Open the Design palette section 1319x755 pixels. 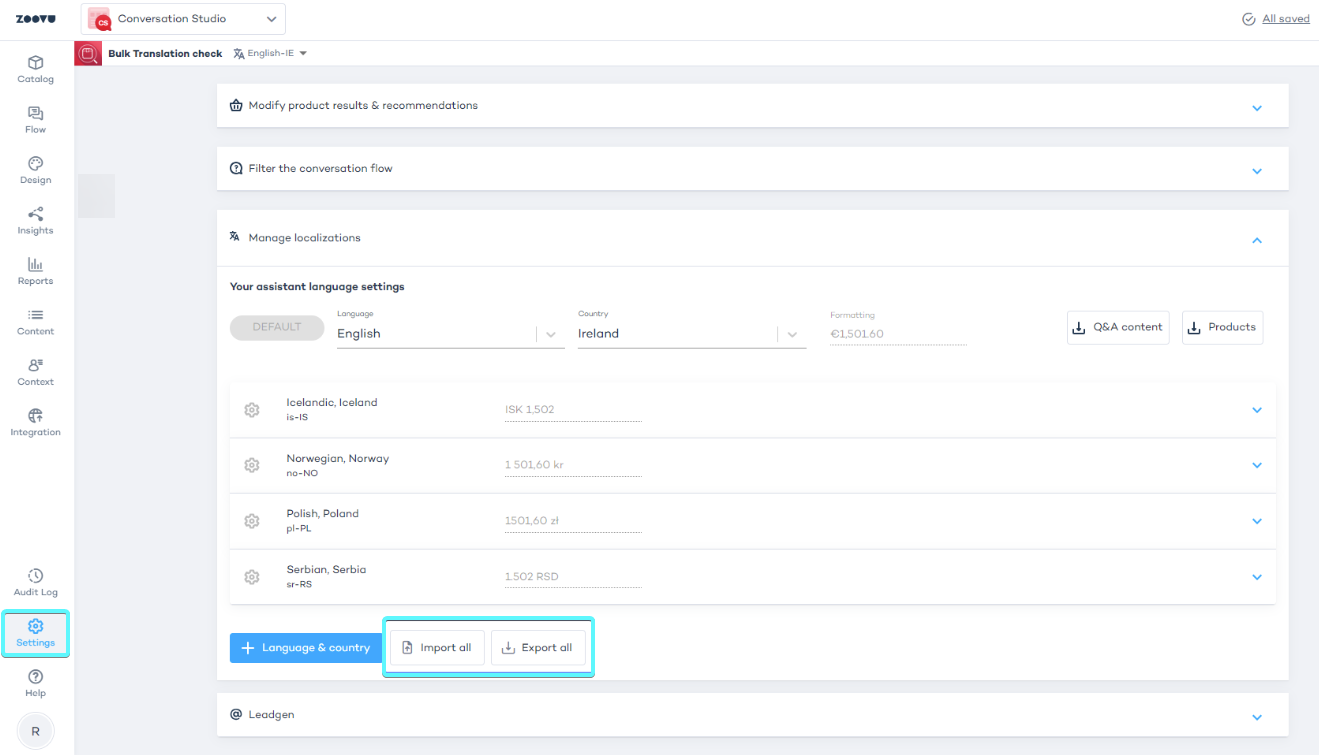35,170
